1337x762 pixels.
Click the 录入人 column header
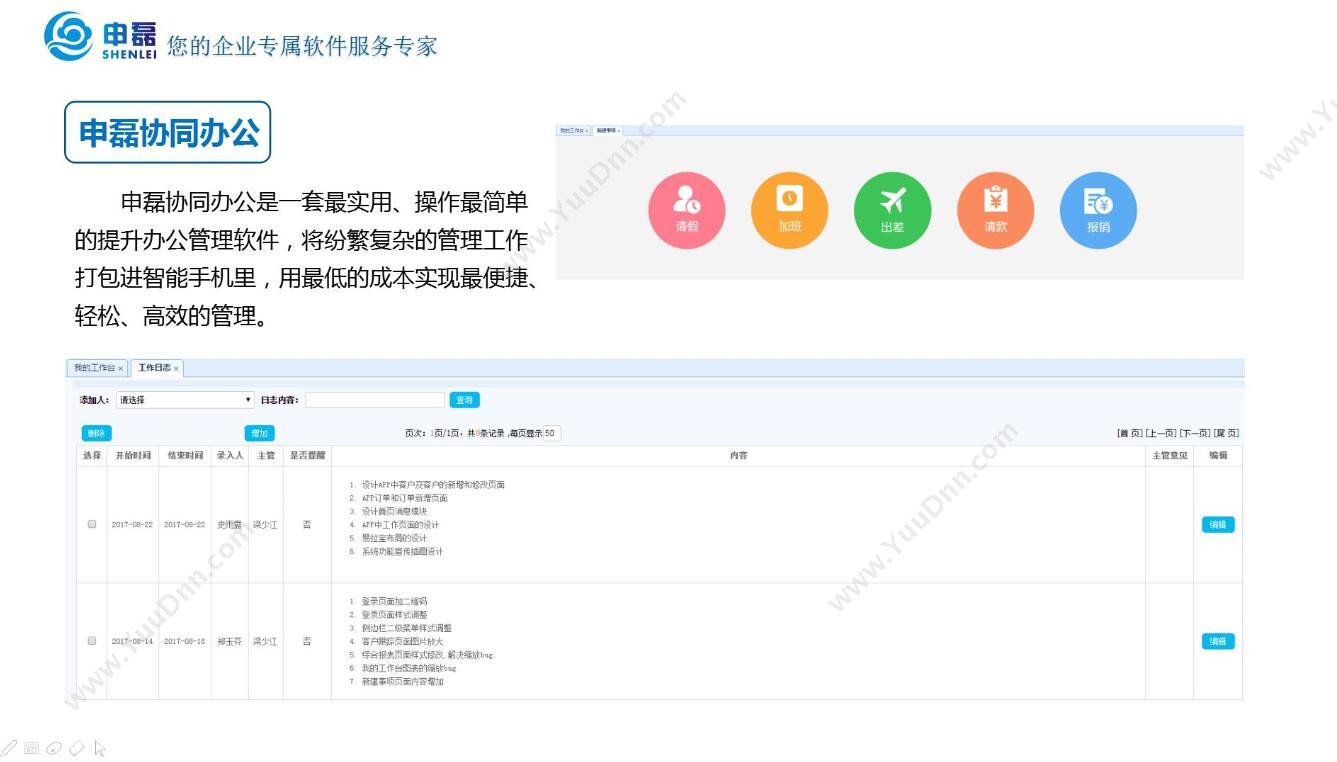pyautogui.click(x=230, y=455)
